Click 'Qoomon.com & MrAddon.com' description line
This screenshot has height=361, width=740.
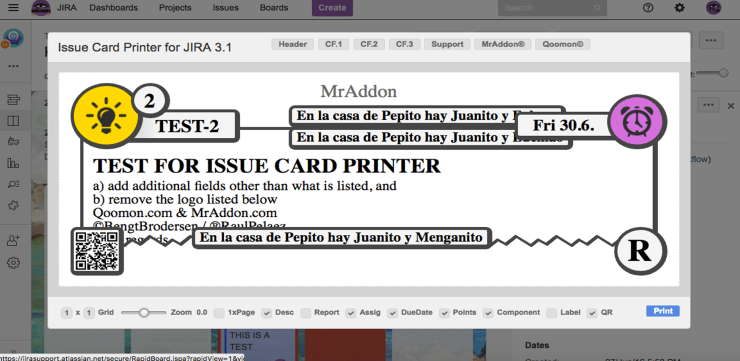coord(185,213)
